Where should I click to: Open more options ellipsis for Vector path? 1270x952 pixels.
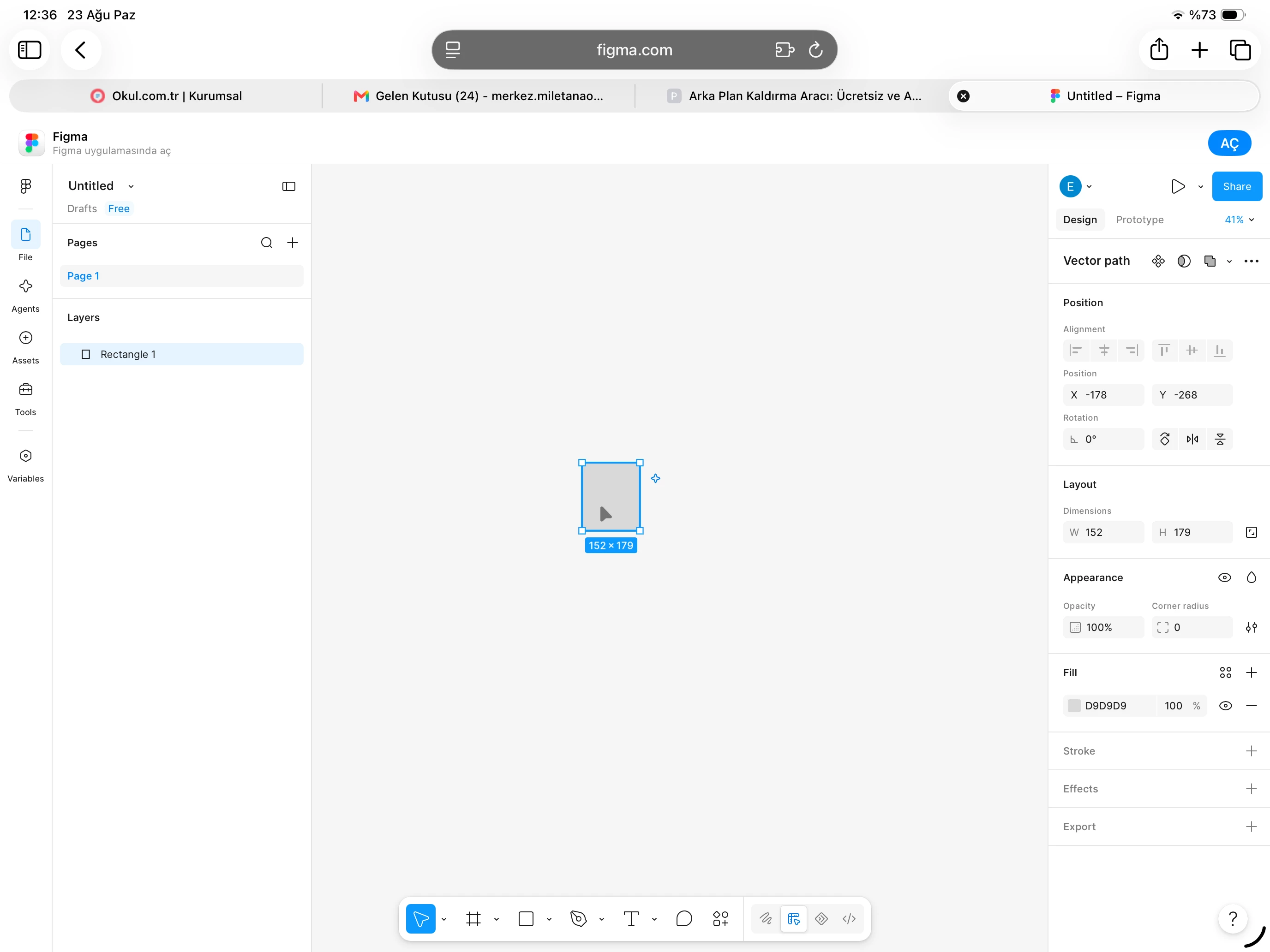click(1251, 261)
